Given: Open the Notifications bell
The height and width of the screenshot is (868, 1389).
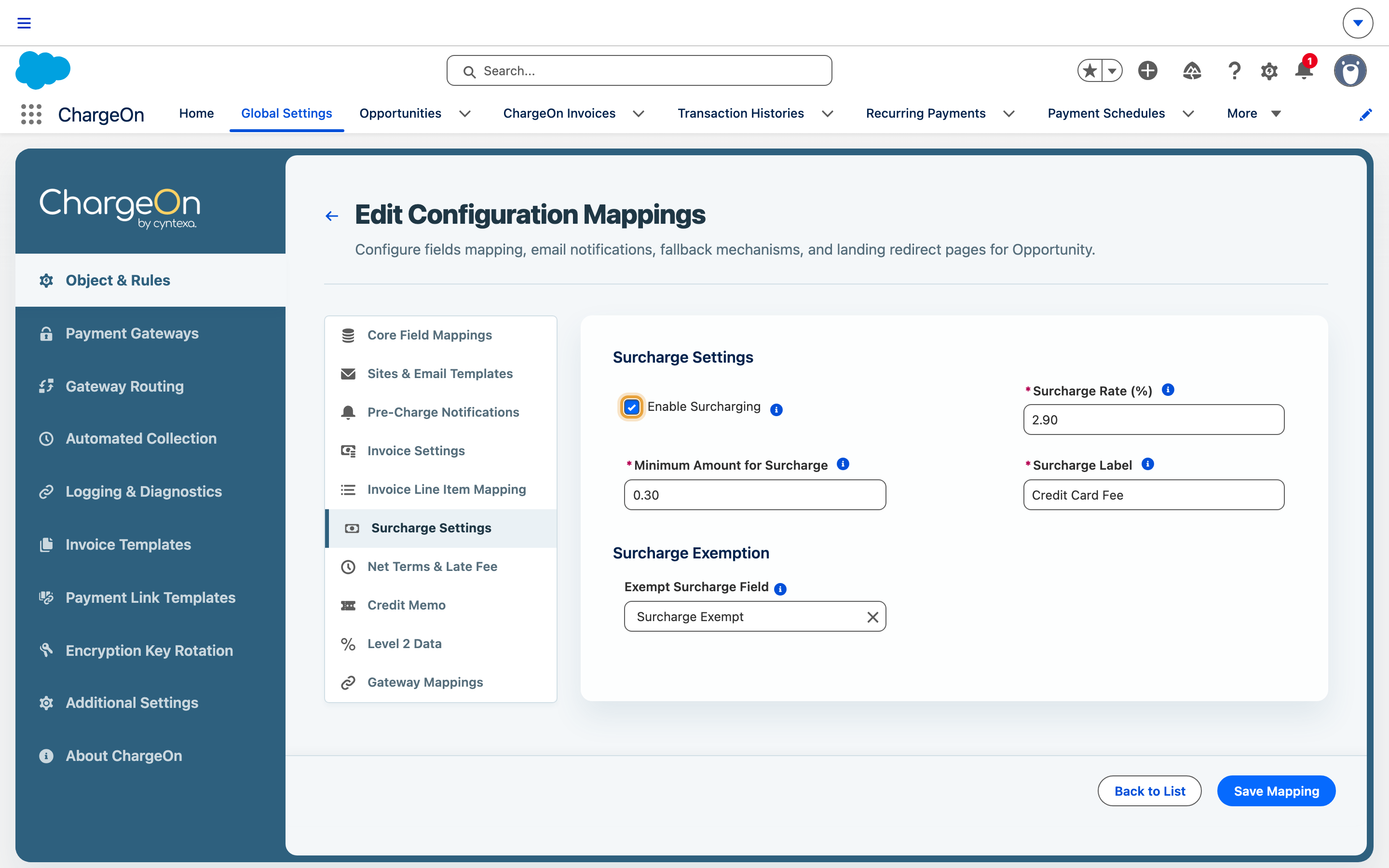Looking at the screenshot, I should tap(1304, 70).
